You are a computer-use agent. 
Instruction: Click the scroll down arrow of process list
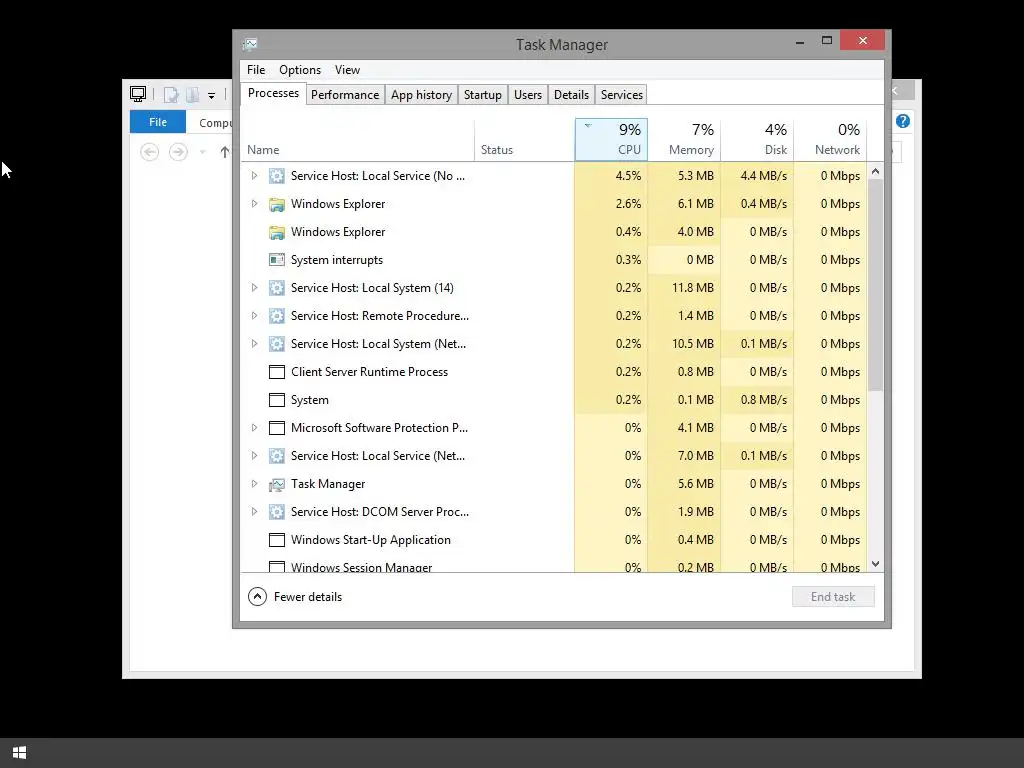[876, 564]
